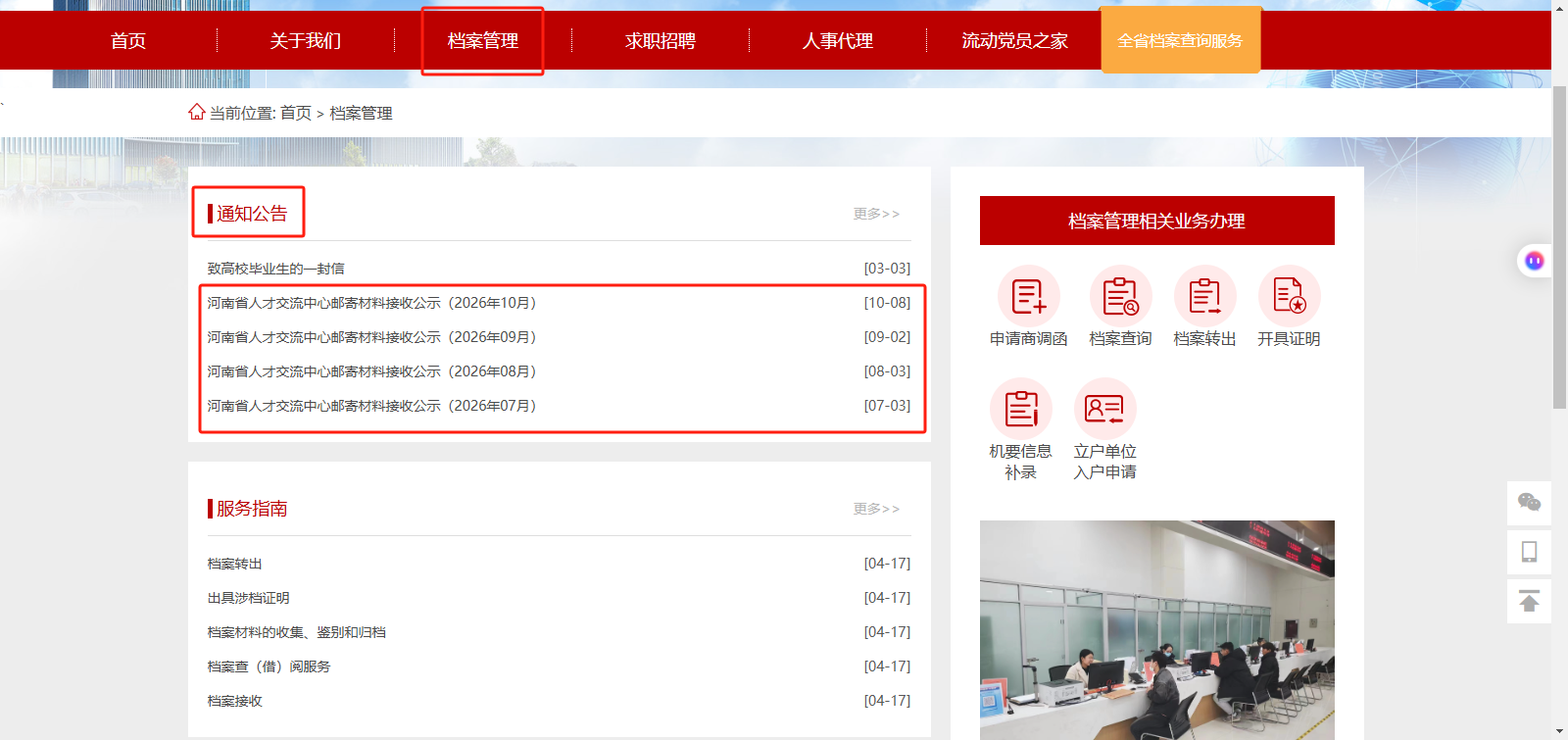
Task: Select the 档案转出 service icon
Action: coord(1204,296)
